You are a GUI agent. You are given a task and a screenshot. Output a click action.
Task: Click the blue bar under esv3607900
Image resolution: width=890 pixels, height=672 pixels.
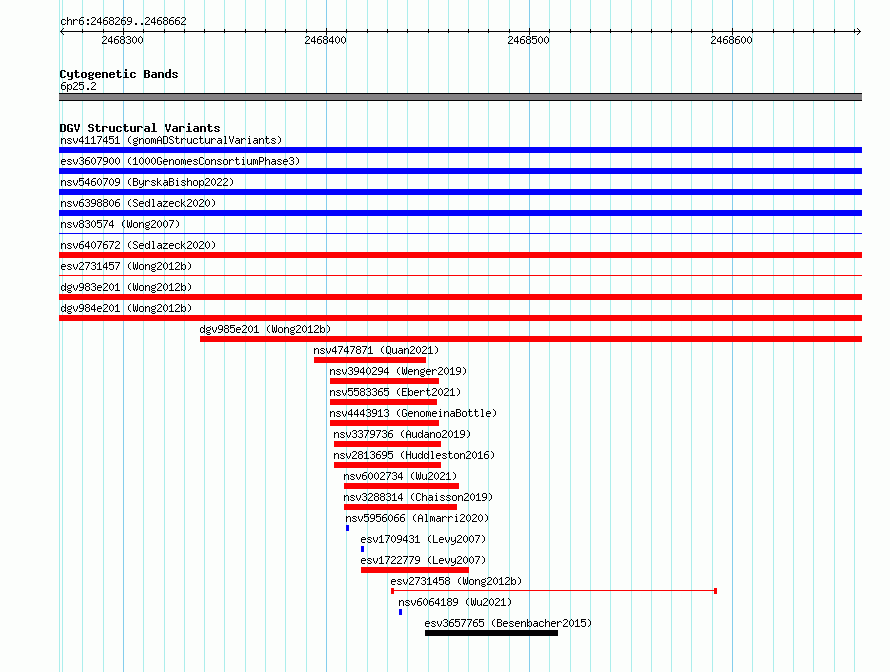pyautogui.click(x=460, y=171)
